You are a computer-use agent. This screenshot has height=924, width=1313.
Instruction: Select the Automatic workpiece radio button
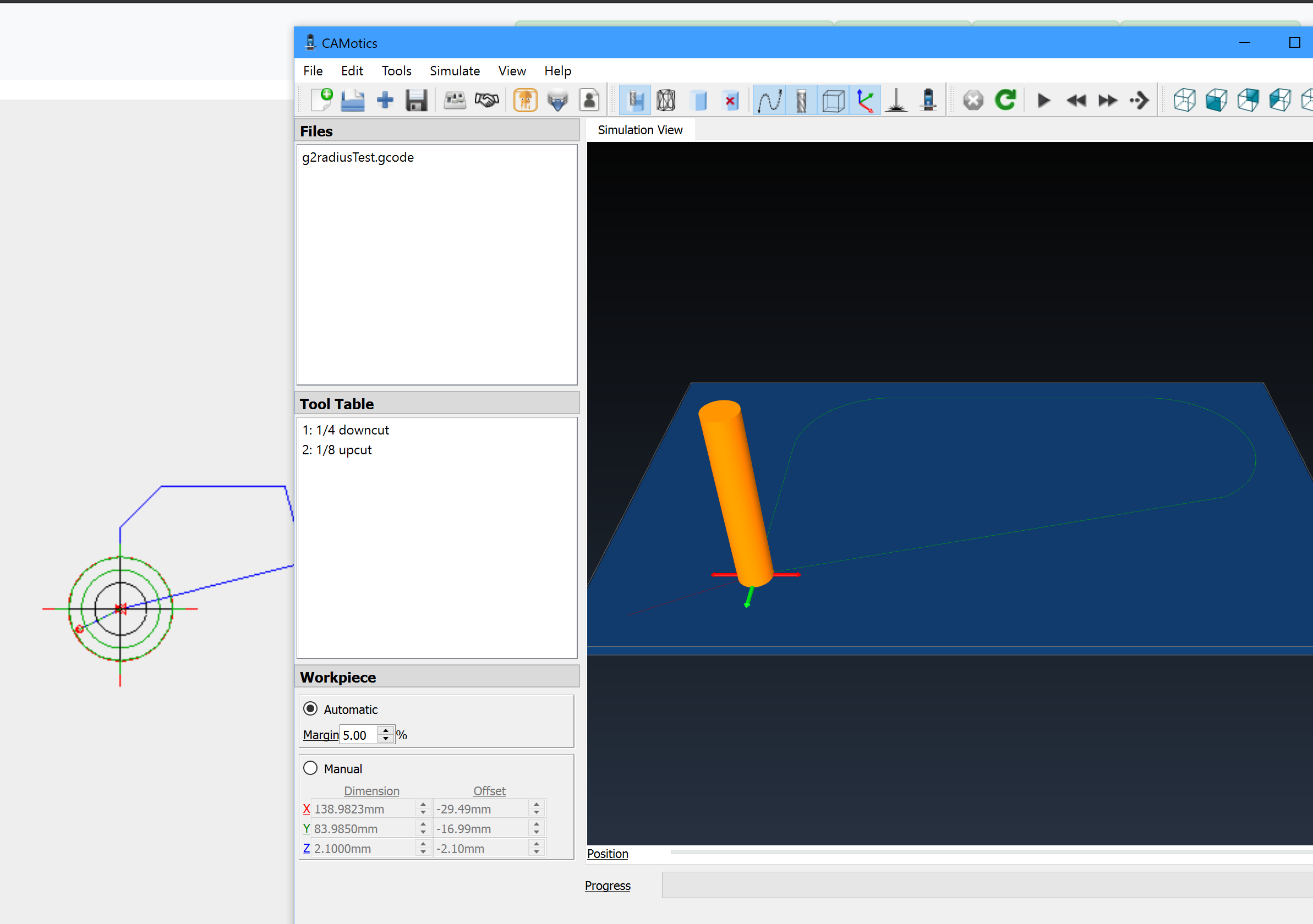coord(310,708)
